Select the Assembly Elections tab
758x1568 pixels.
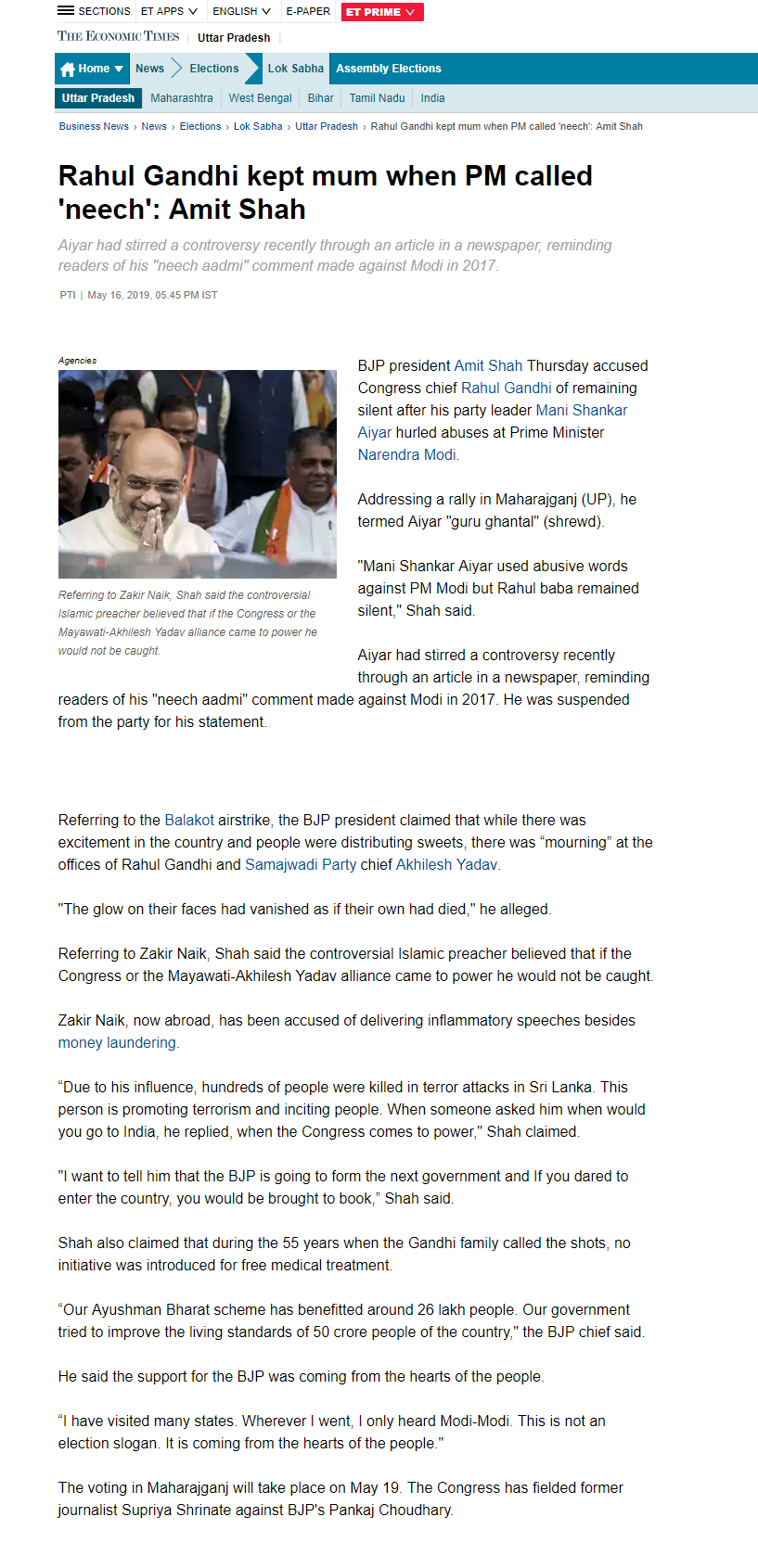389,69
